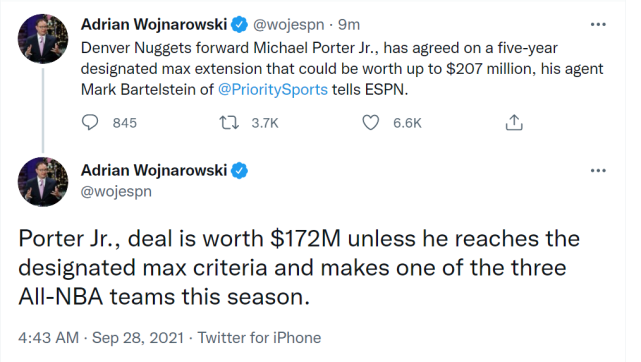Click the verified badge beside the 9m tweet
Screen dimensions: 641x362
(240, 25)
